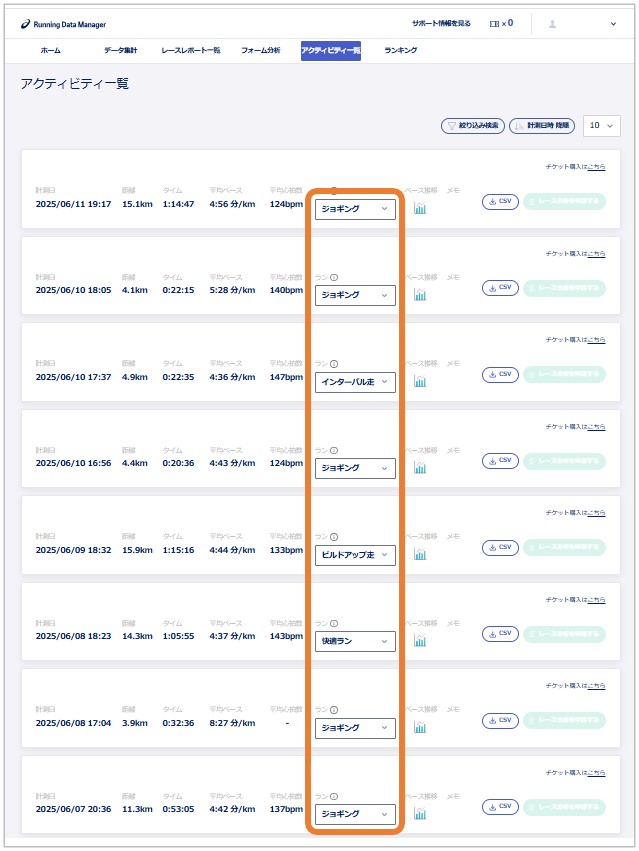Open the ビルドアップ走 run type dropdown
Viewport: 639px width, 851px height.
(355, 555)
